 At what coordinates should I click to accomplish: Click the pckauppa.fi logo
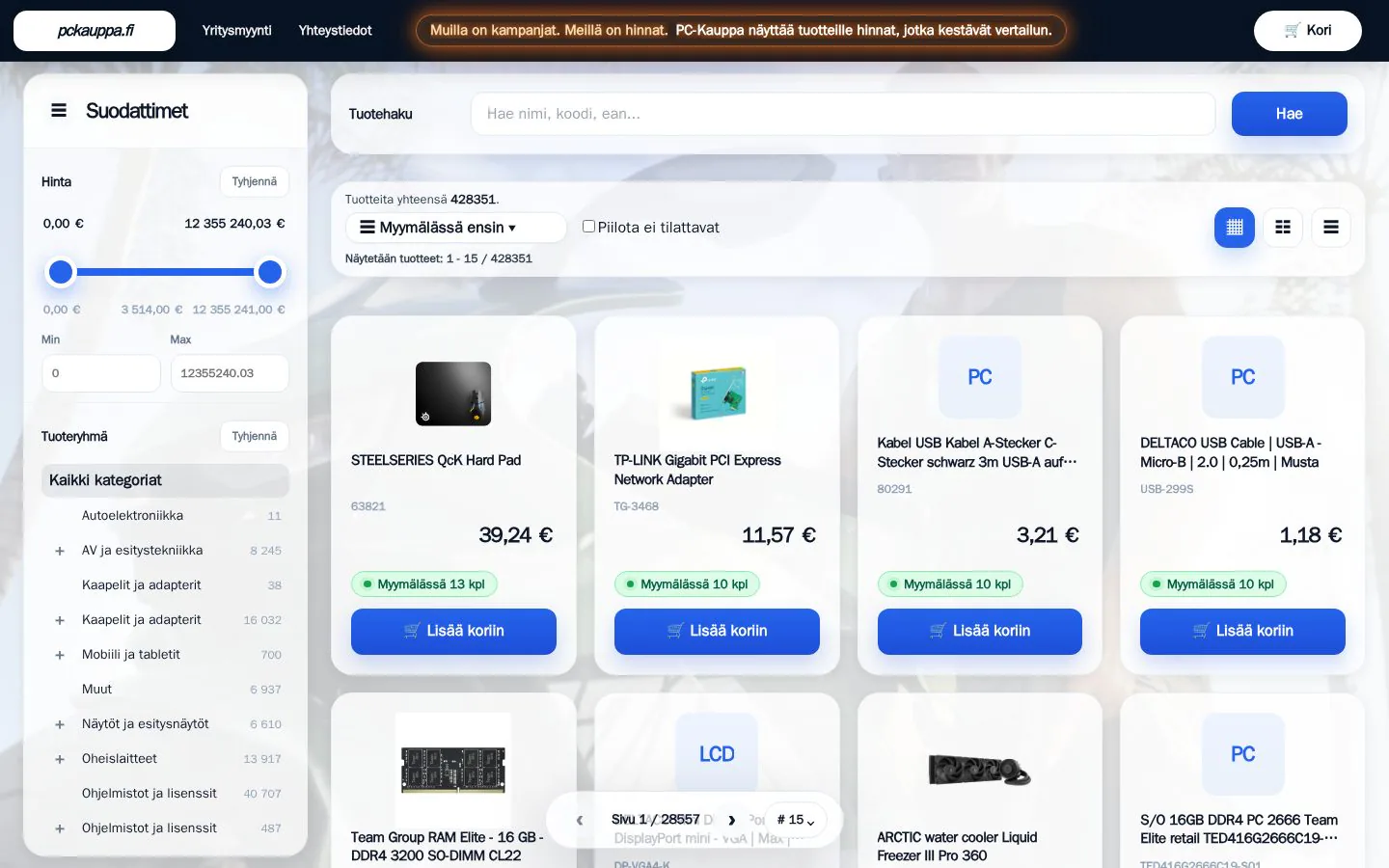click(x=95, y=31)
